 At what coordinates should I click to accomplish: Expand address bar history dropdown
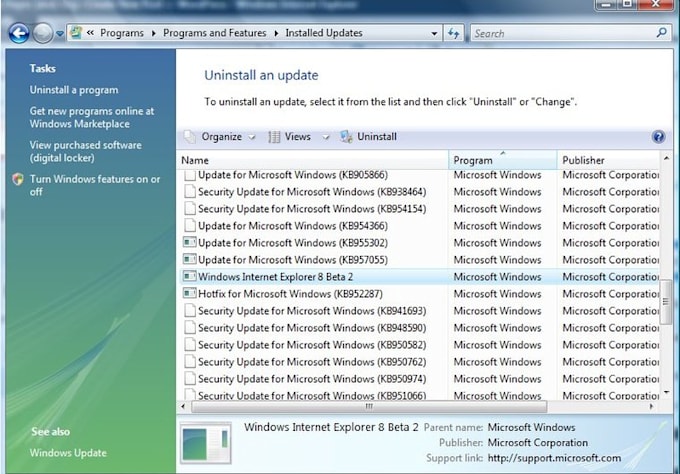point(434,33)
